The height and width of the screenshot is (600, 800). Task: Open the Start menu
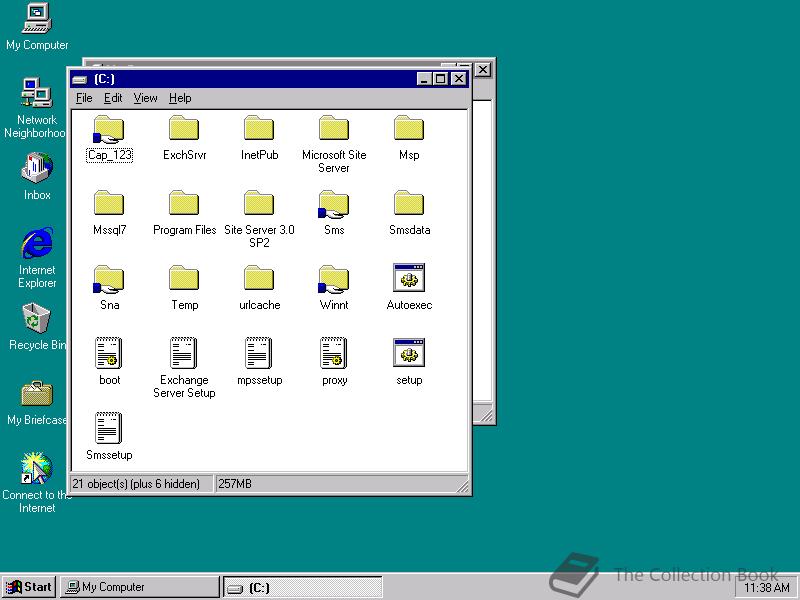click(x=29, y=587)
